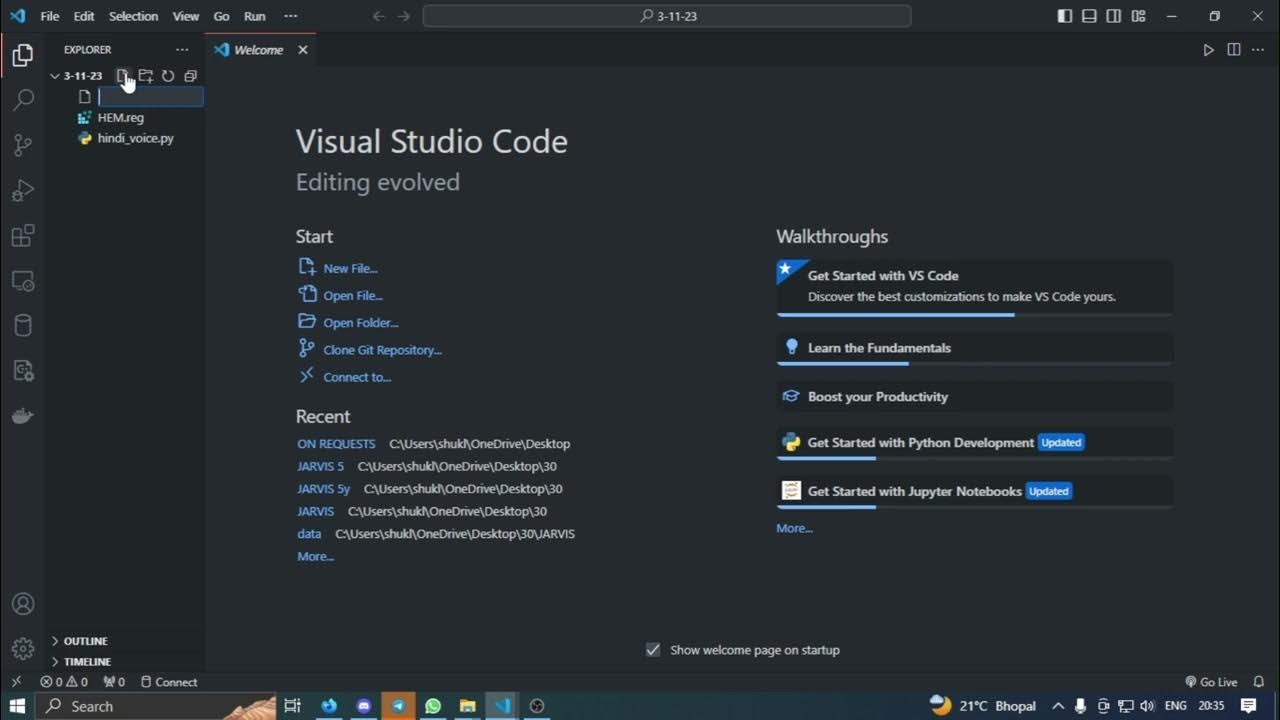This screenshot has width=1280, height=720.
Task: Click More... under Walkthroughs
Action: 795,528
